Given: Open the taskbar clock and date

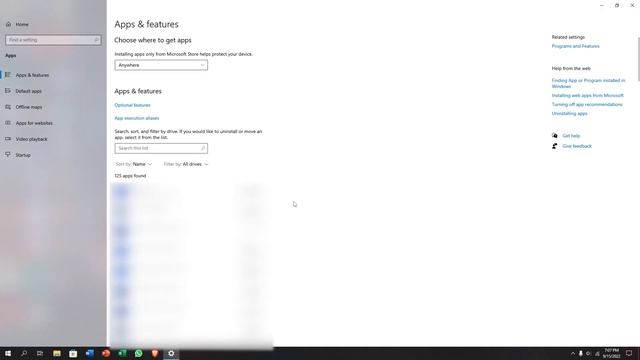Looking at the screenshot, I should pos(611,353).
